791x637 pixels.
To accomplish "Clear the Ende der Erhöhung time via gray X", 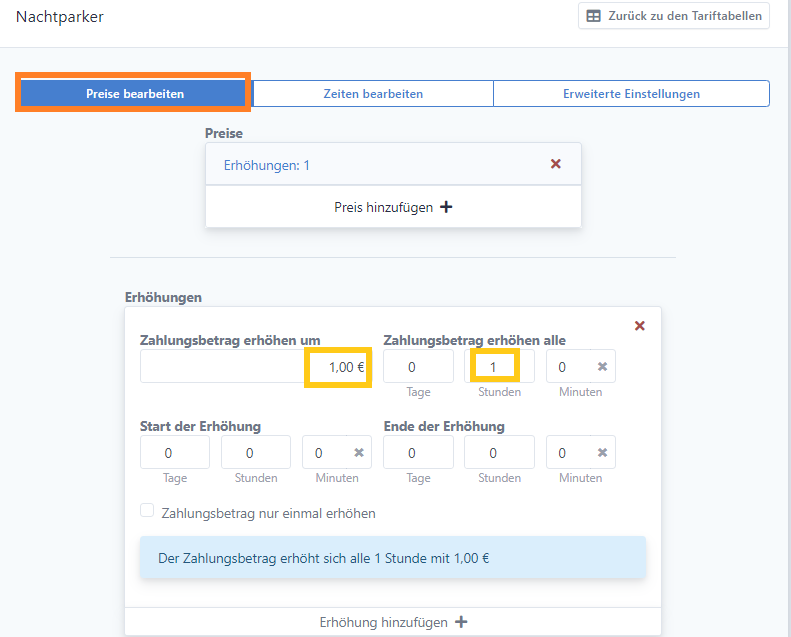I will (602, 452).
